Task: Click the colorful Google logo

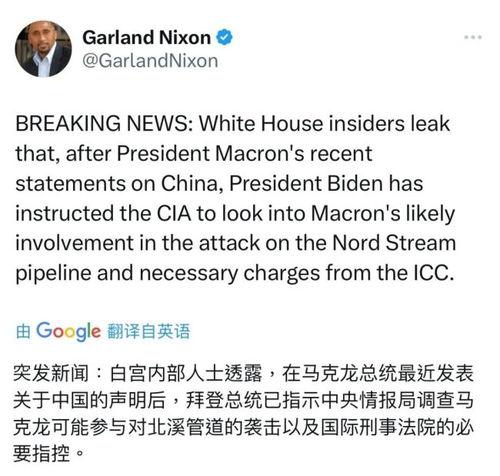Action: [68, 331]
